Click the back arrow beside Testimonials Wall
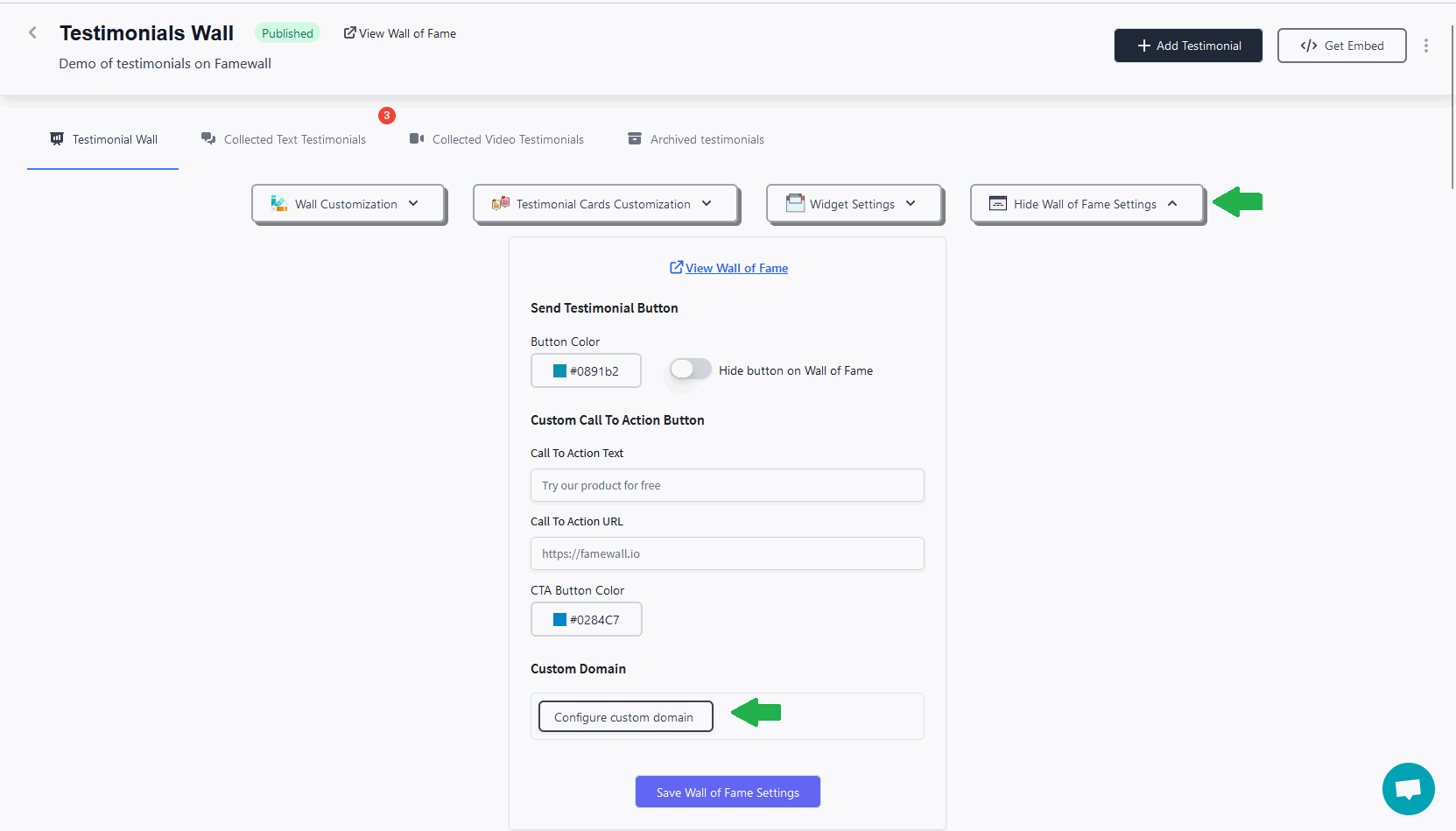 [x=33, y=33]
